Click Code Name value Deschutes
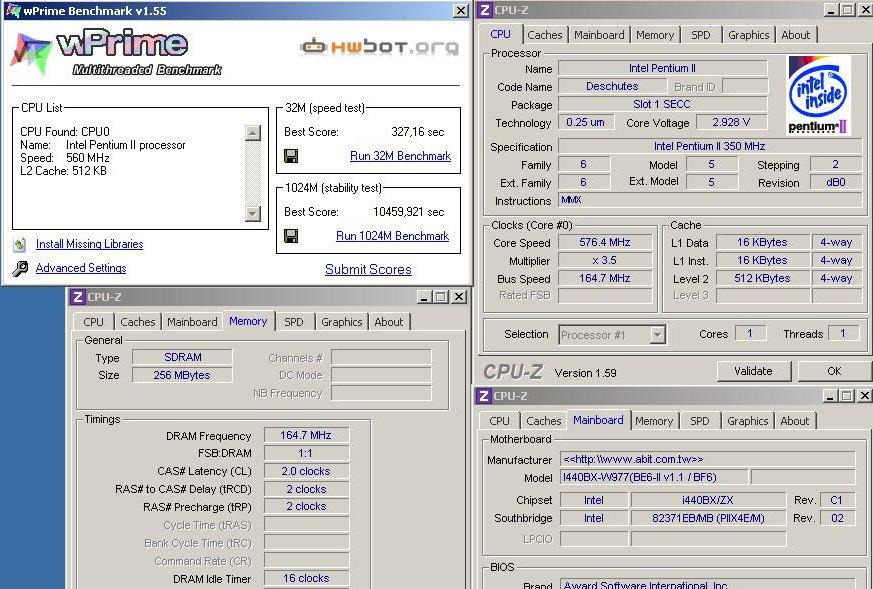The height and width of the screenshot is (589, 873). pos(612,86)
